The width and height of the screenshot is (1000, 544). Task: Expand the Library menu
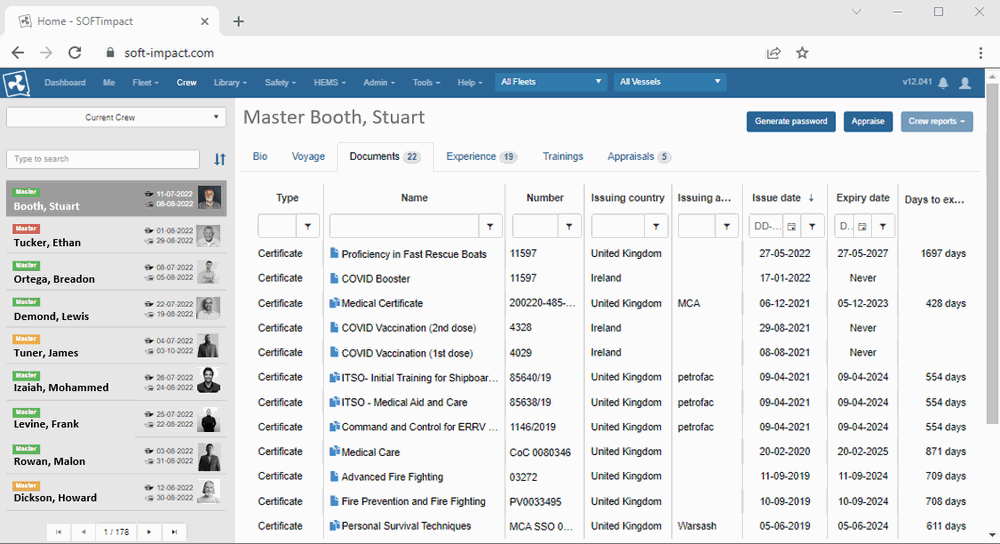point(230,82)
